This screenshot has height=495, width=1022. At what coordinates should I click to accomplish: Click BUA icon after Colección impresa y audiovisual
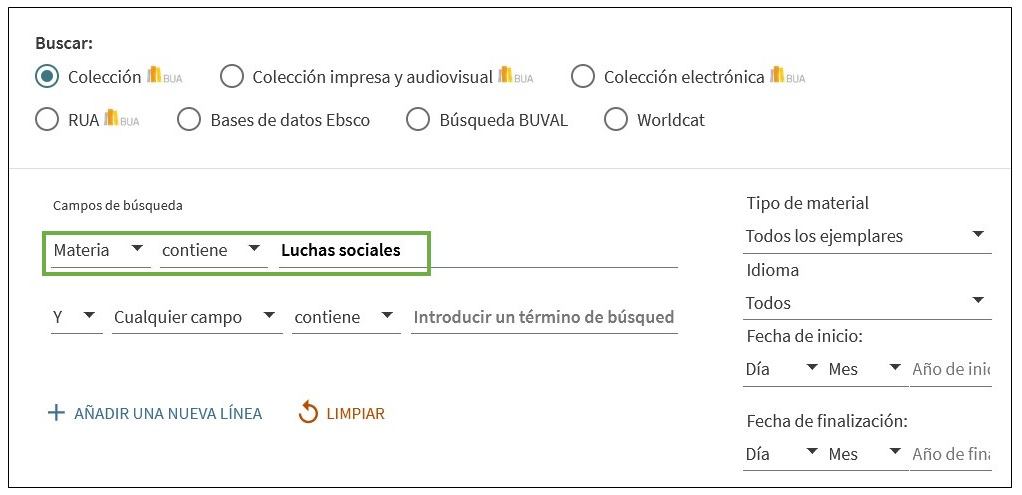(515, 76)
